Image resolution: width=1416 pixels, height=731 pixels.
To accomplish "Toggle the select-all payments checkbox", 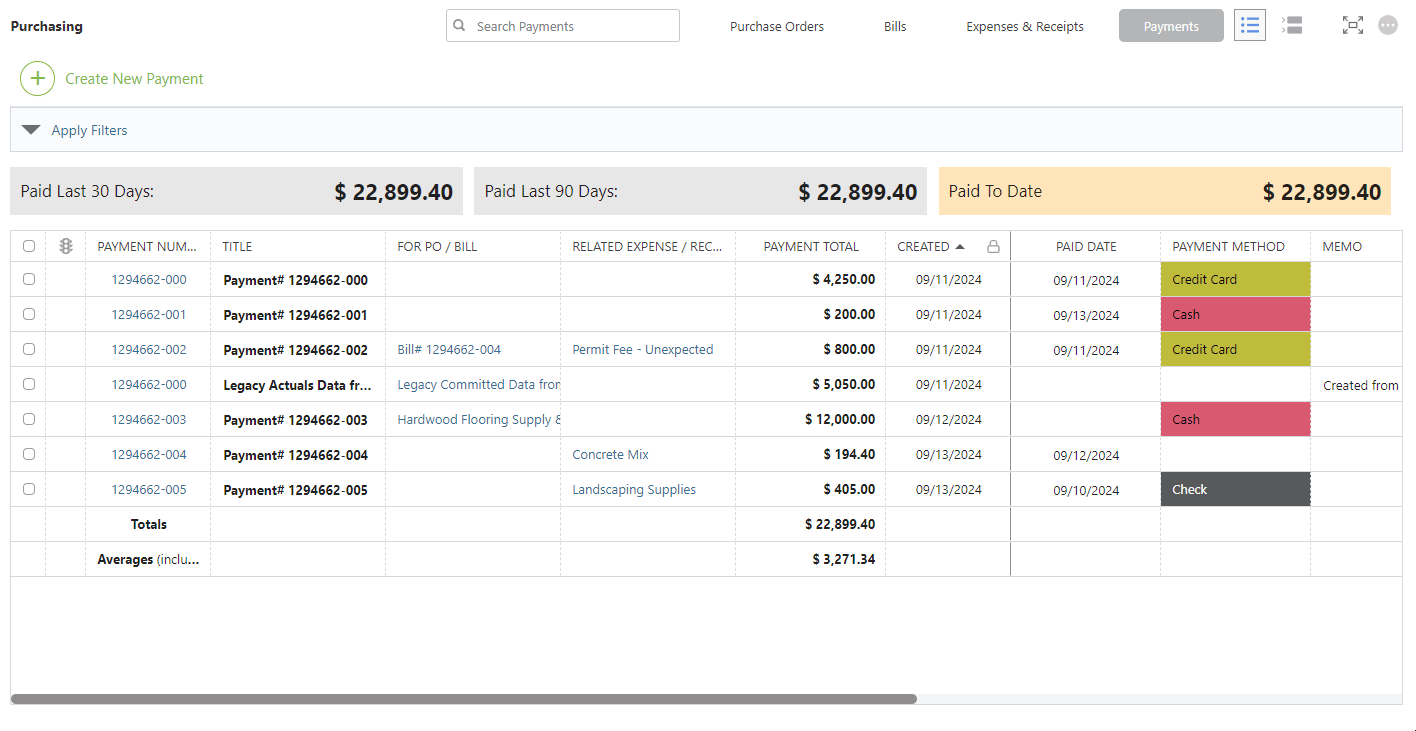I will click(29, 246).
